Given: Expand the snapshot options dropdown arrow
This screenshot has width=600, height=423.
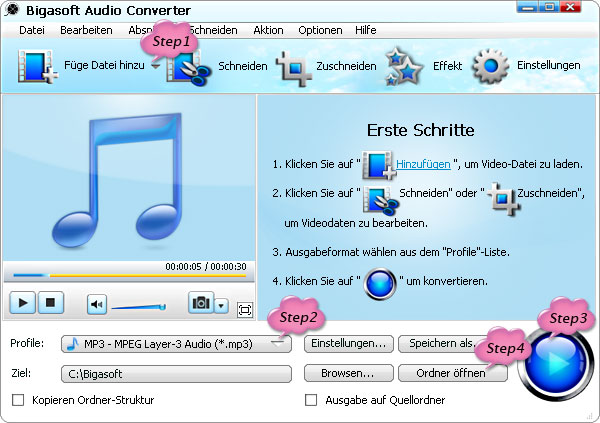Looking at the screenshot, I should pyautogui.click(x=222, y=305).
